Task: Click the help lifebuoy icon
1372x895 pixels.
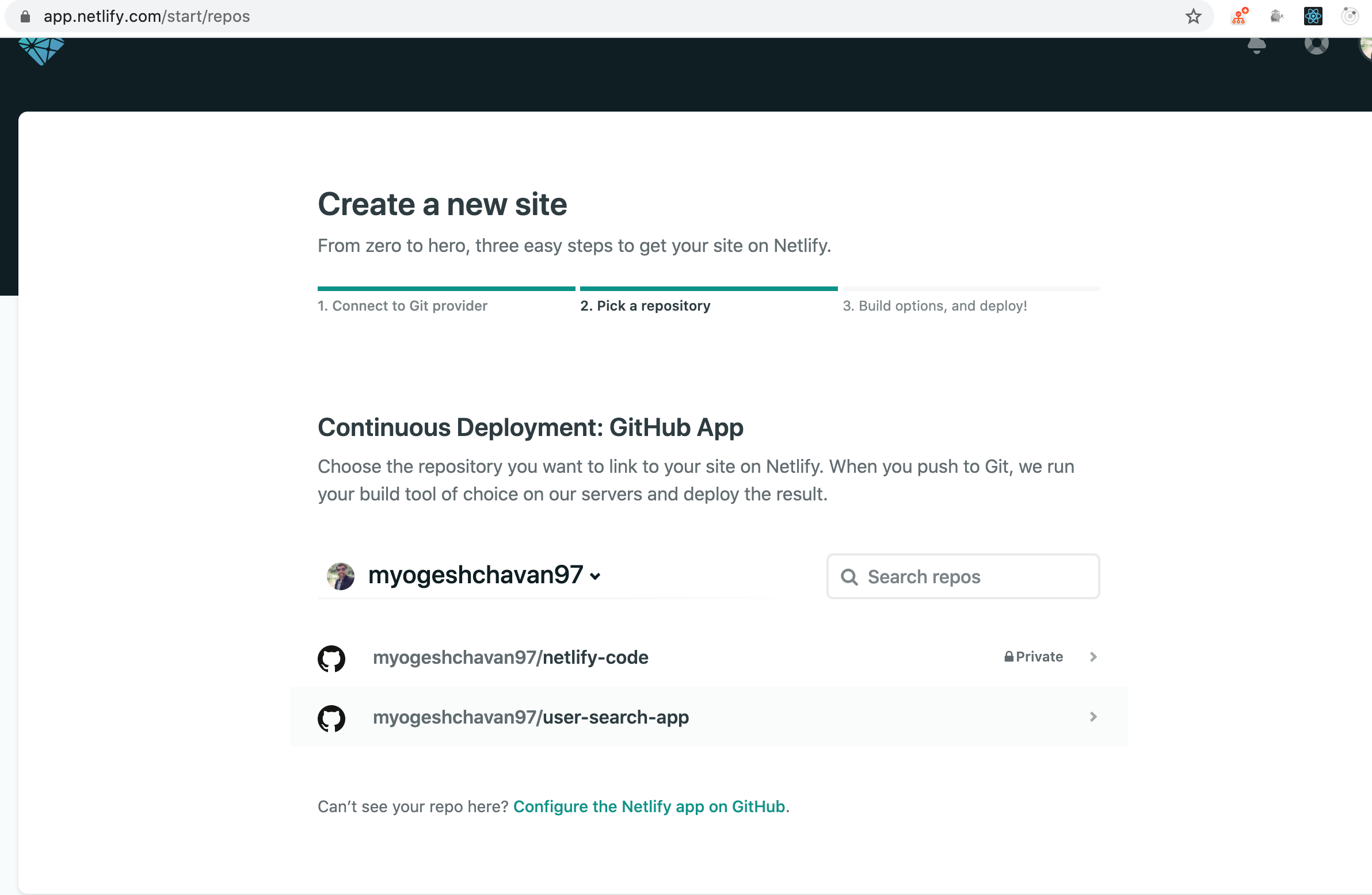Action: 1316,45
